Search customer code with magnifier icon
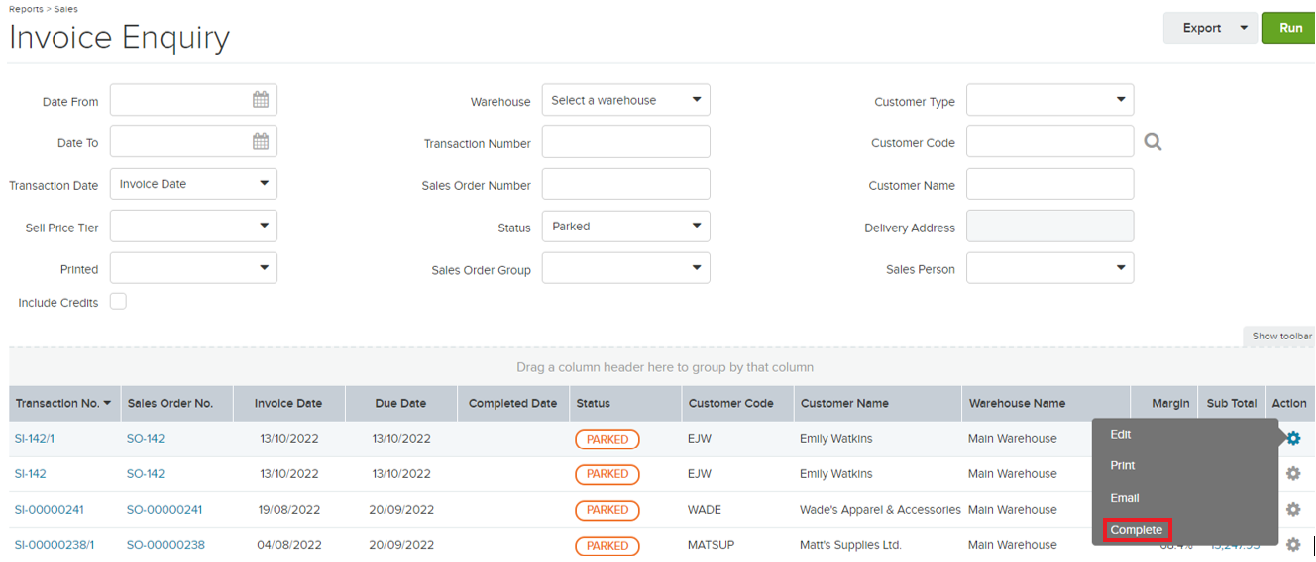 coord(1153,142)
